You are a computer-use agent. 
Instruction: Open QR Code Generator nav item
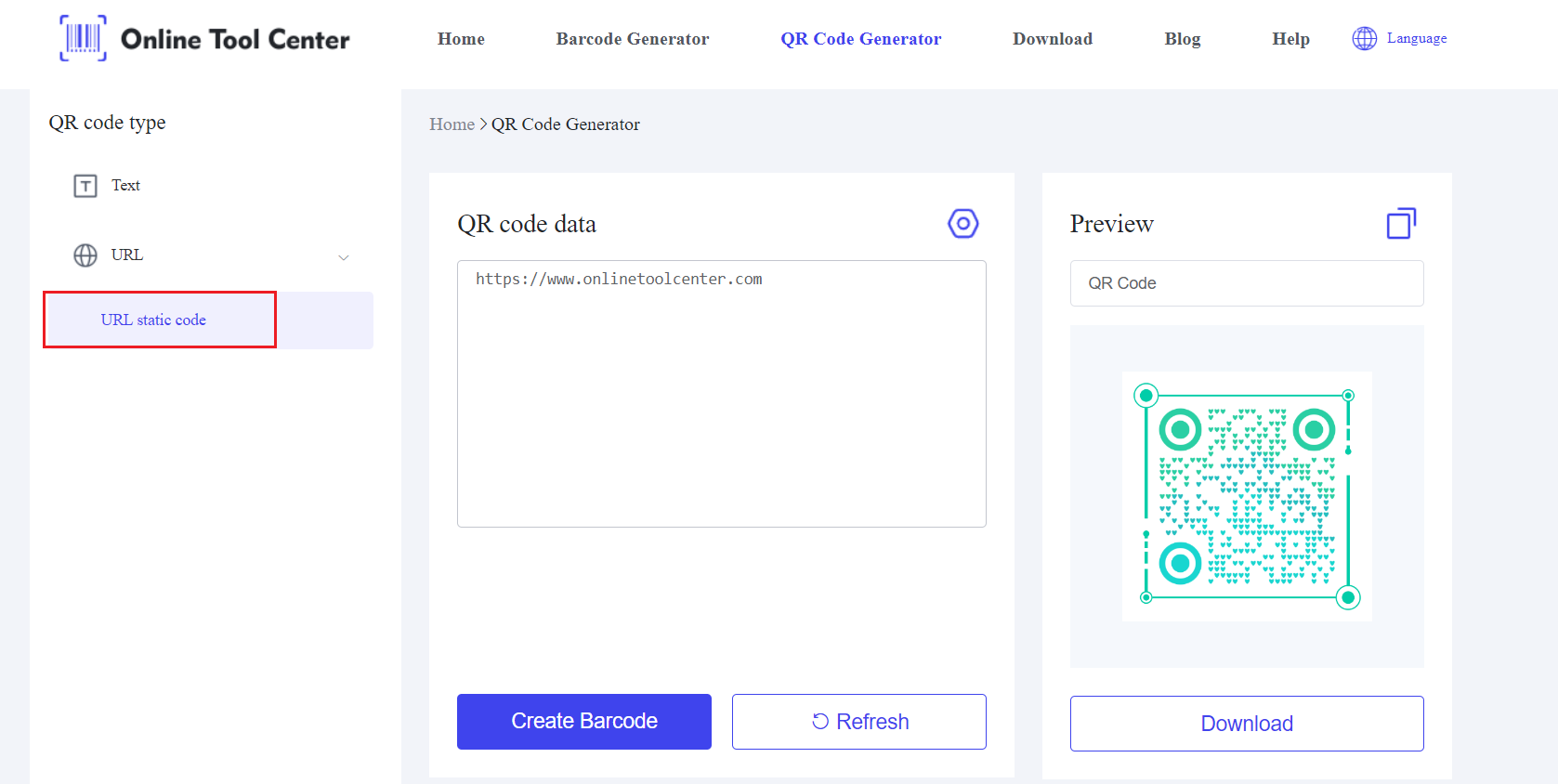point(860,39)
